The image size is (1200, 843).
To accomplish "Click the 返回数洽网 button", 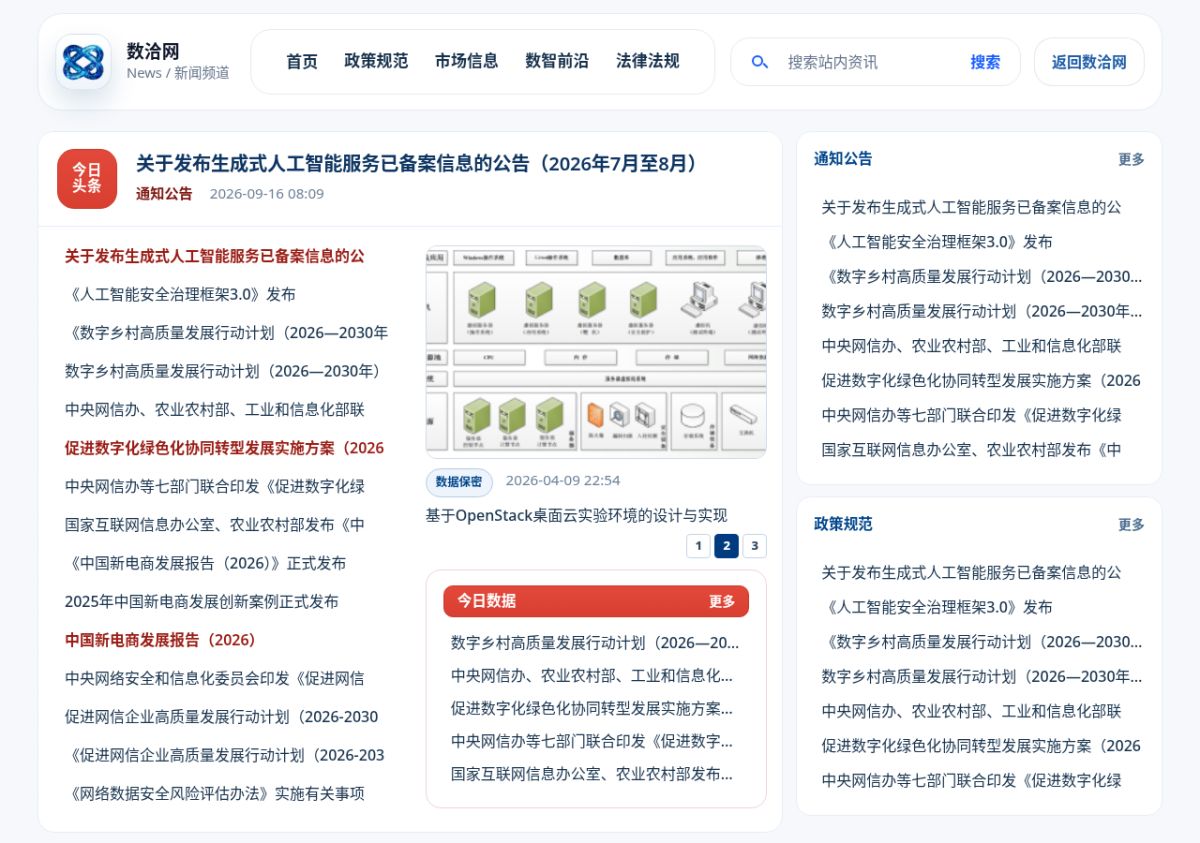I will (x=1089, y=62).
